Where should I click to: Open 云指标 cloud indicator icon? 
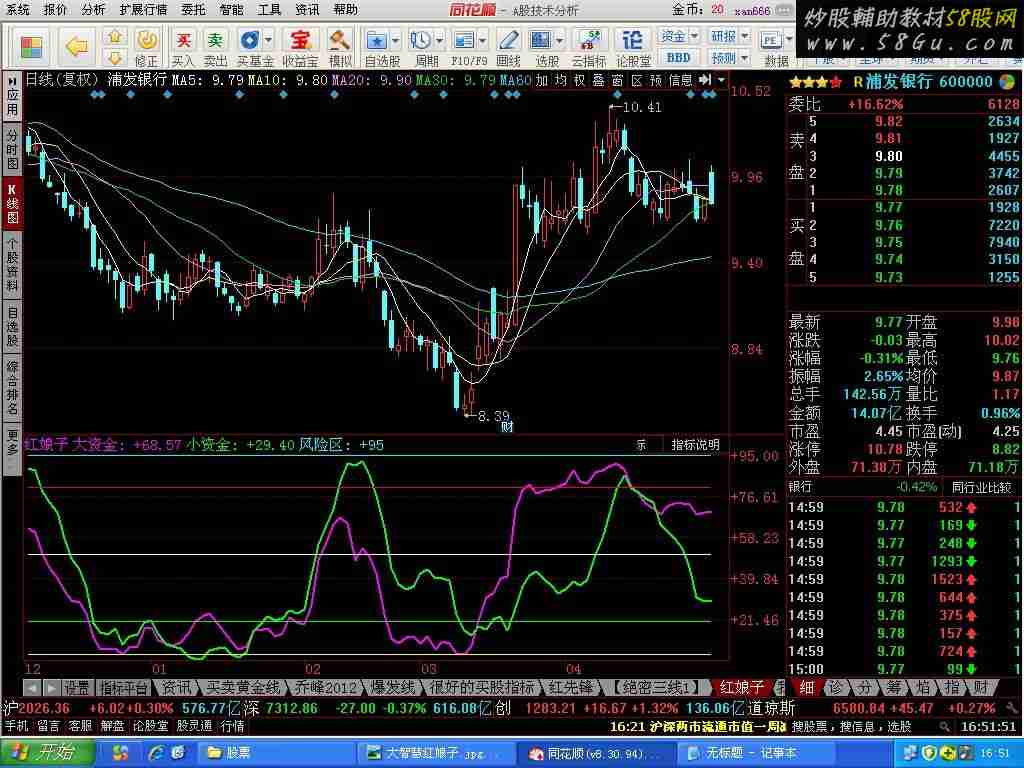pos(589,47)
